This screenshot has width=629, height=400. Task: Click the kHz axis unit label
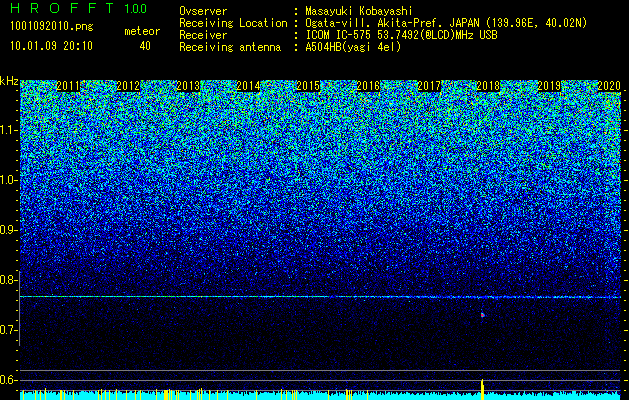pyautogui.click(x=9, y=81)
